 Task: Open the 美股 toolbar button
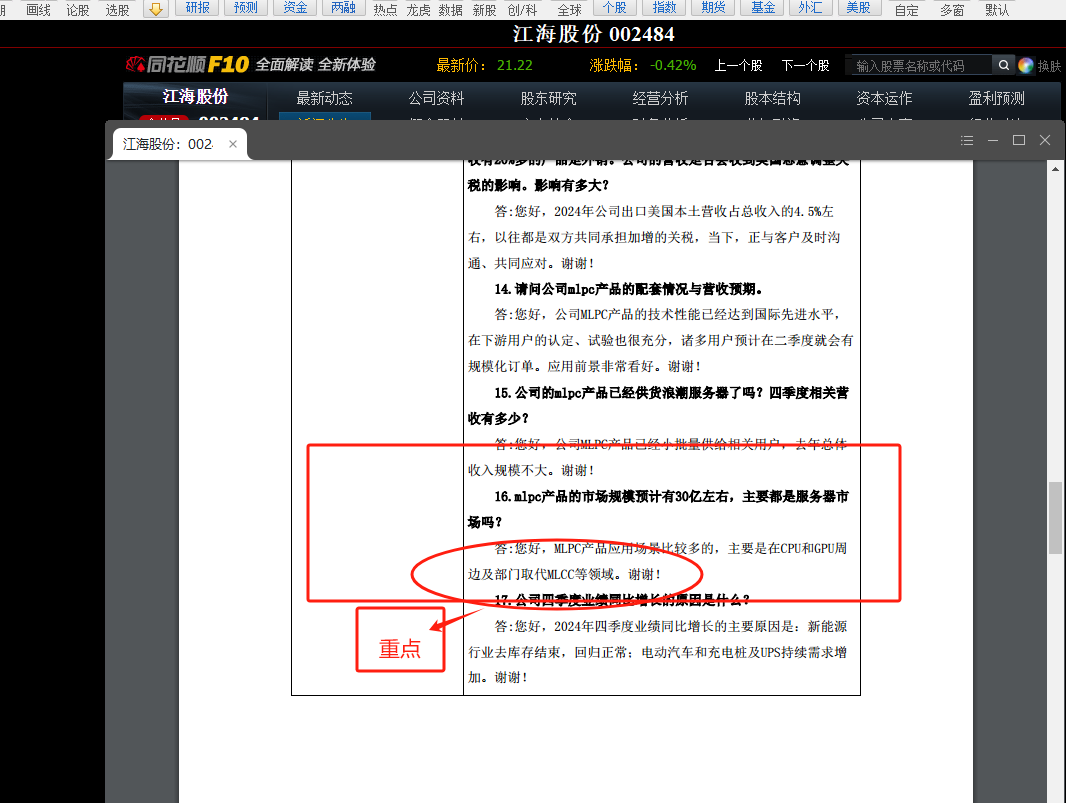pyautogui.click(x=859, y=7)
